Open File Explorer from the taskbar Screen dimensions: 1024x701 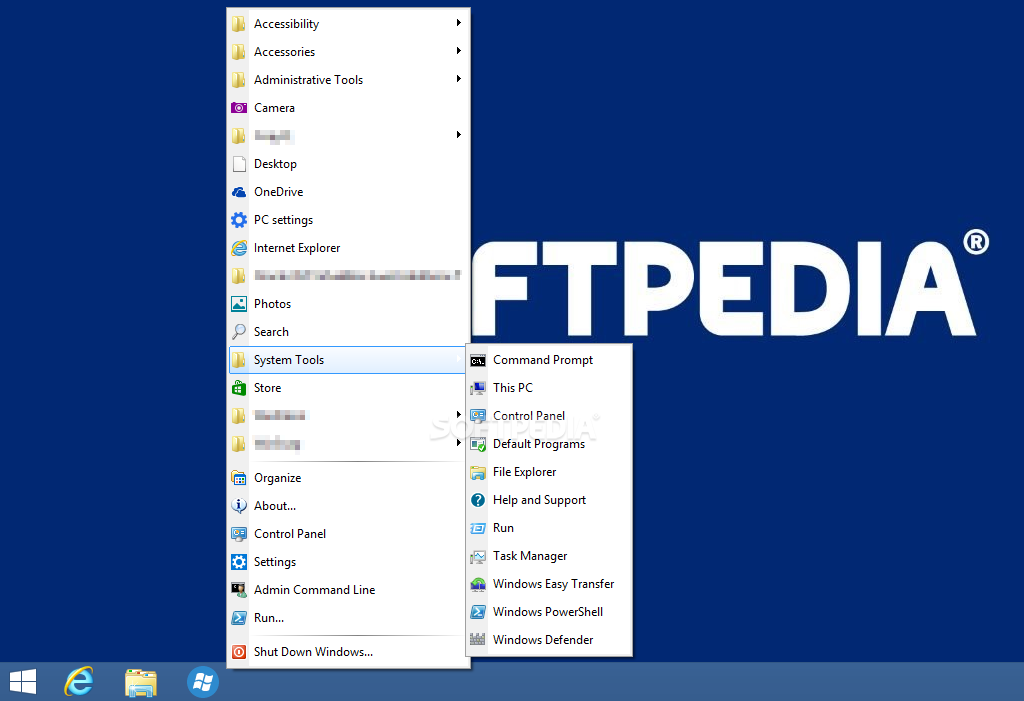141,683
